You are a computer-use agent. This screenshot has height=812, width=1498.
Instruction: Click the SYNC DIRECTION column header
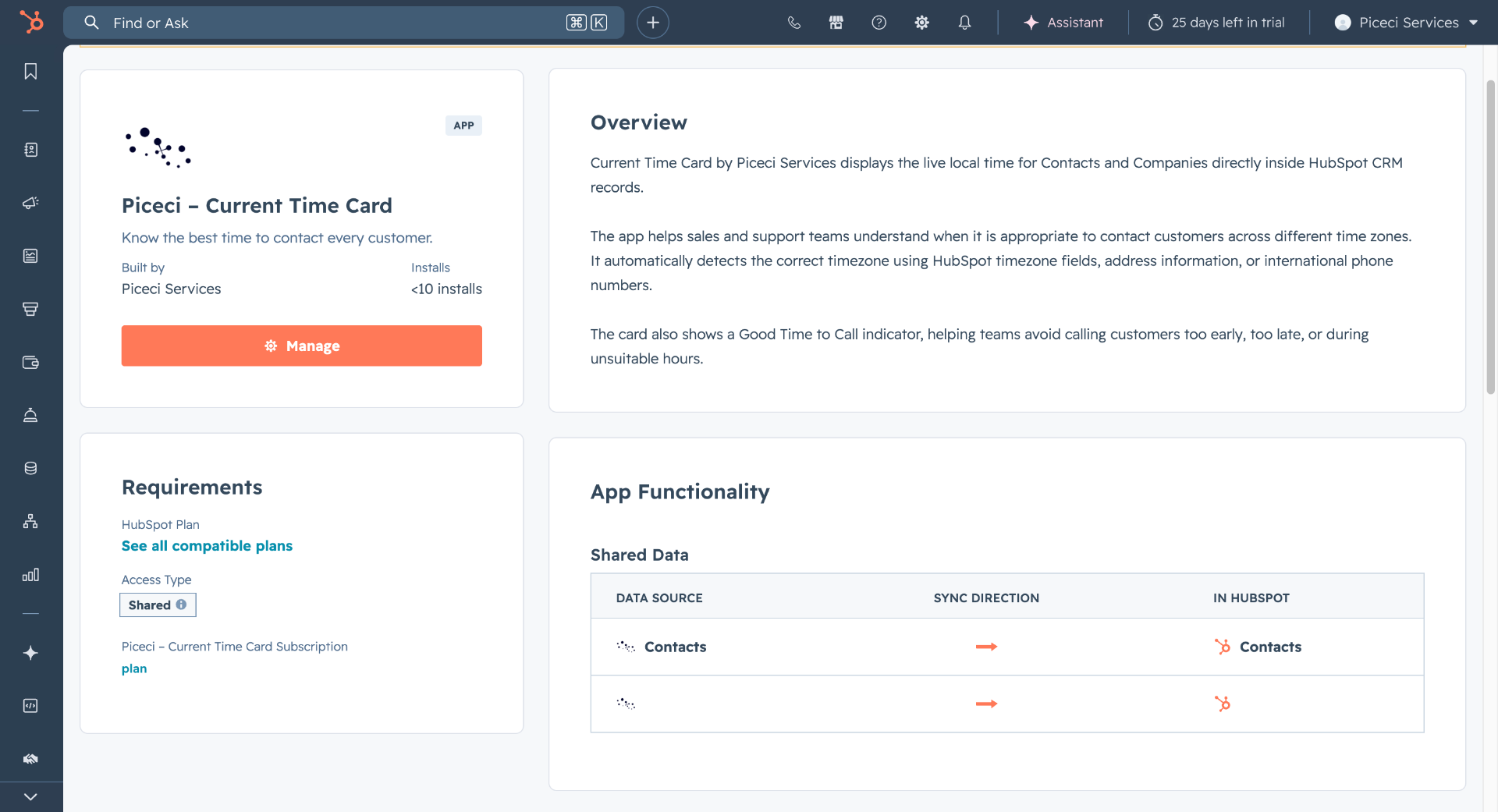(x=986, y=598)
